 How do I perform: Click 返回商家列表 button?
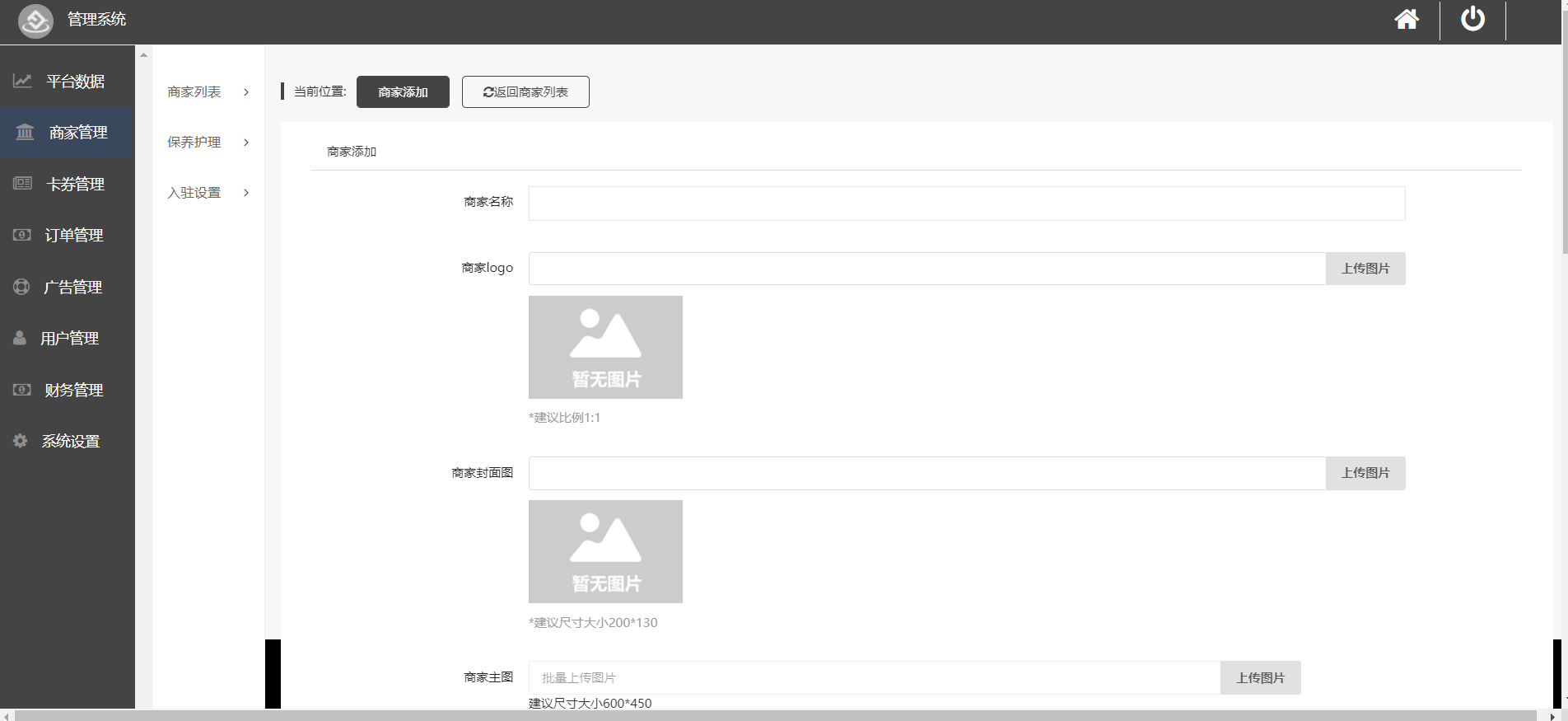pyautogui.click(x=525, y=91)
